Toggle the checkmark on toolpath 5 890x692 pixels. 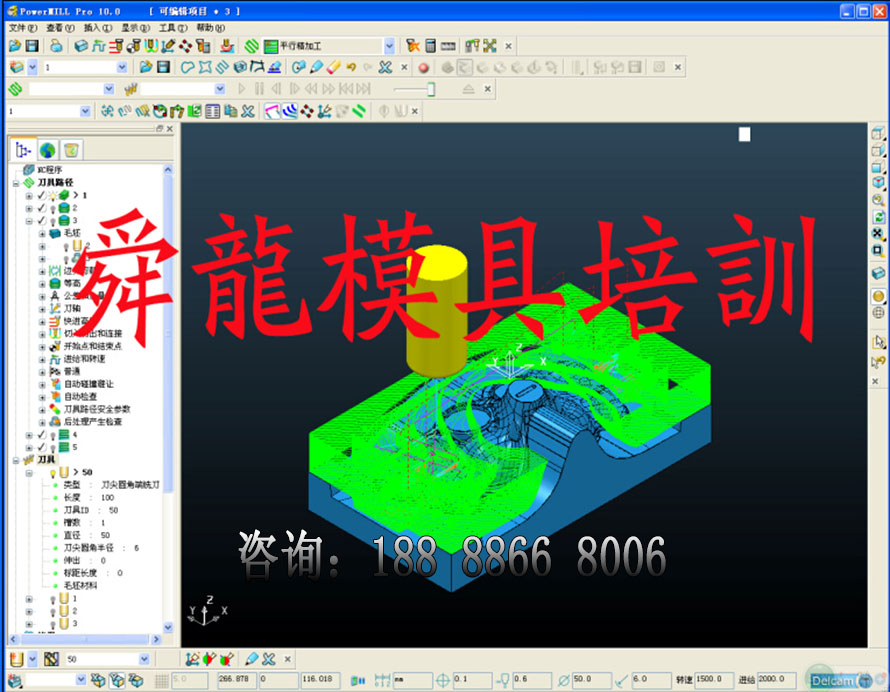[41, 447]
